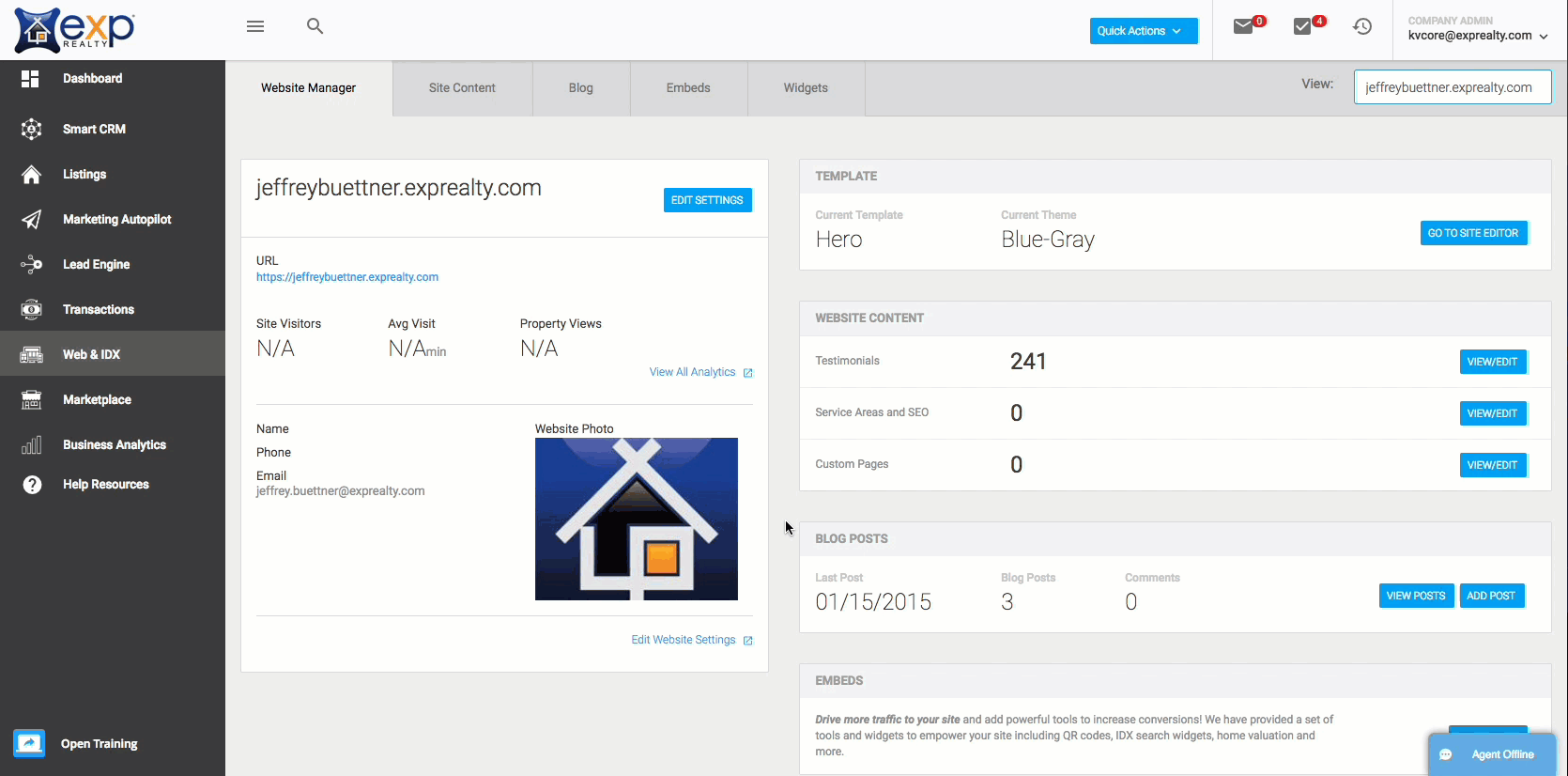Click the Marketing Autopilot paper plane icon
The image size is (1568, 776).
pyautogui.click(x=31, y=219)
